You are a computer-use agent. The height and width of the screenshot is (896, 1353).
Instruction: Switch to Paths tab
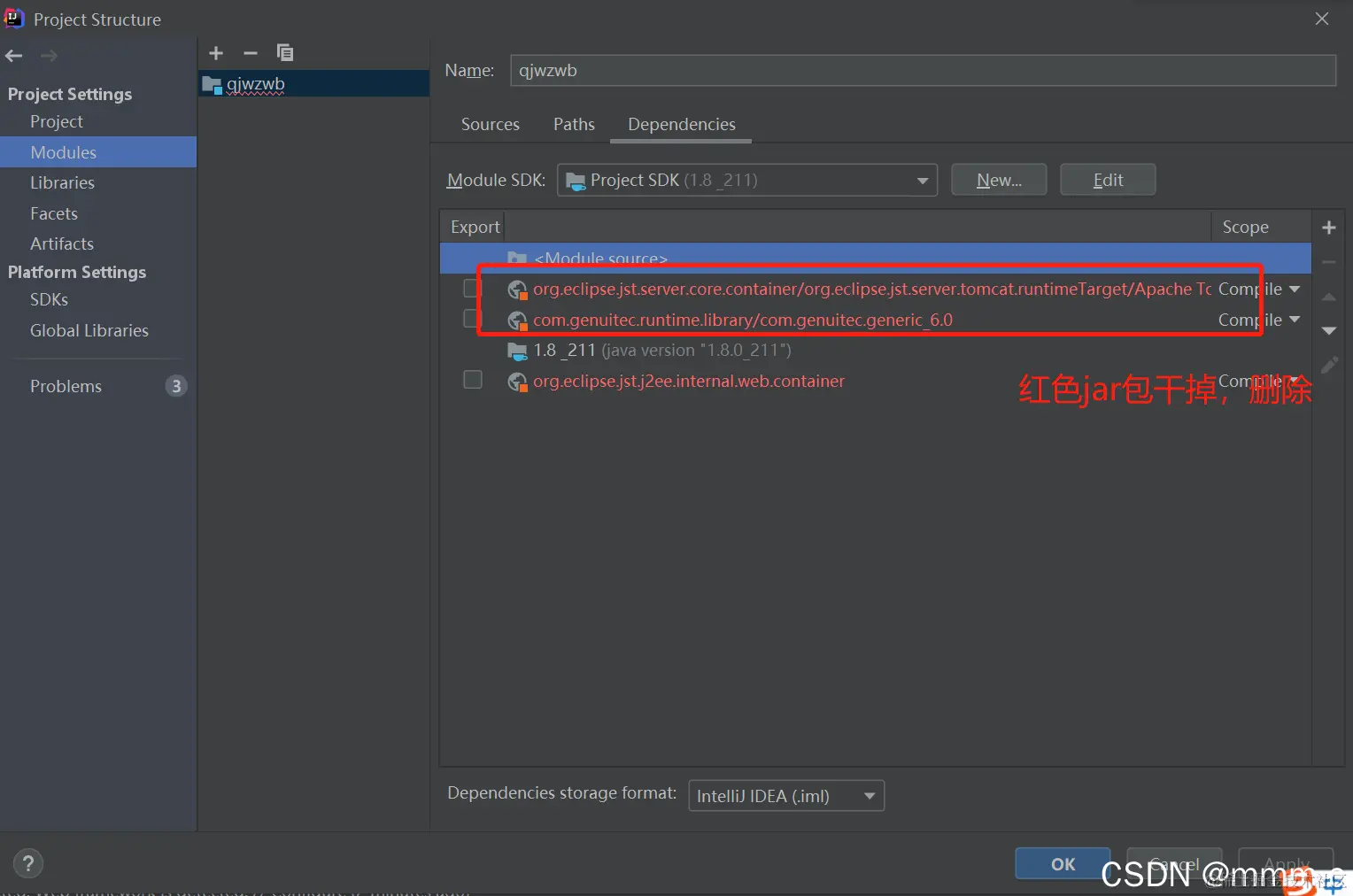[574, 124]
